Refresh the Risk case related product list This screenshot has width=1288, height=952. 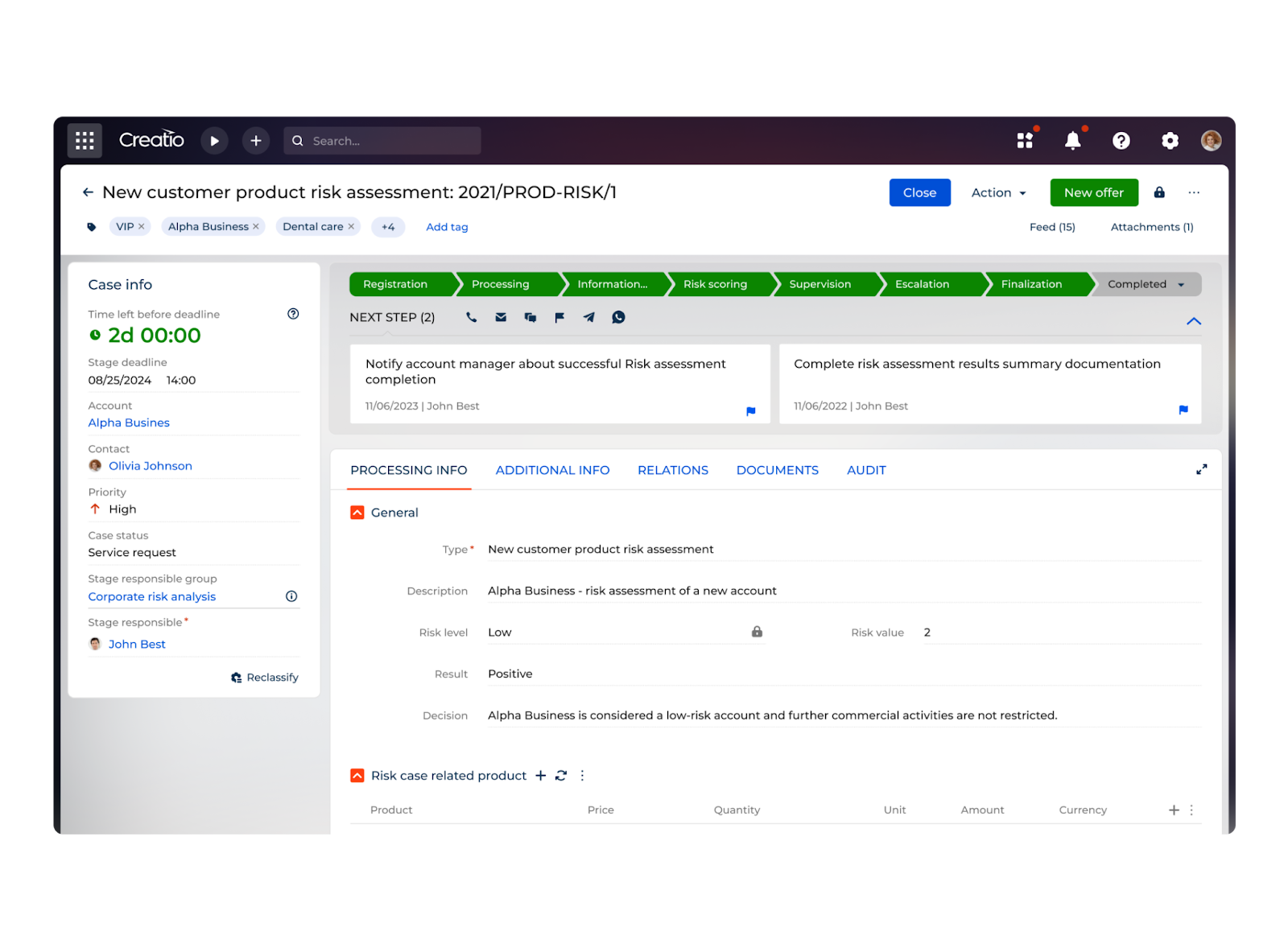click(x=561, y=775)
